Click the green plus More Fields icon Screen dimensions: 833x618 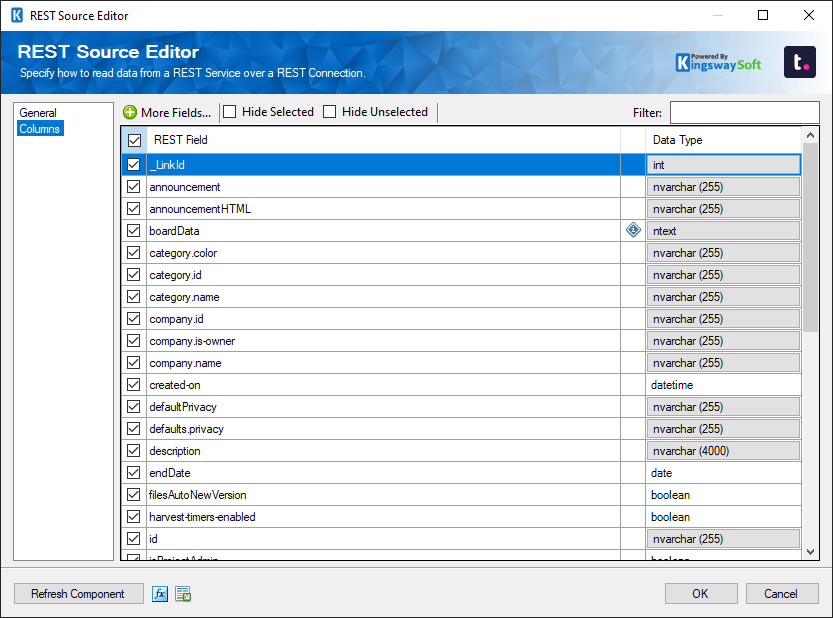tap(130, 112)
